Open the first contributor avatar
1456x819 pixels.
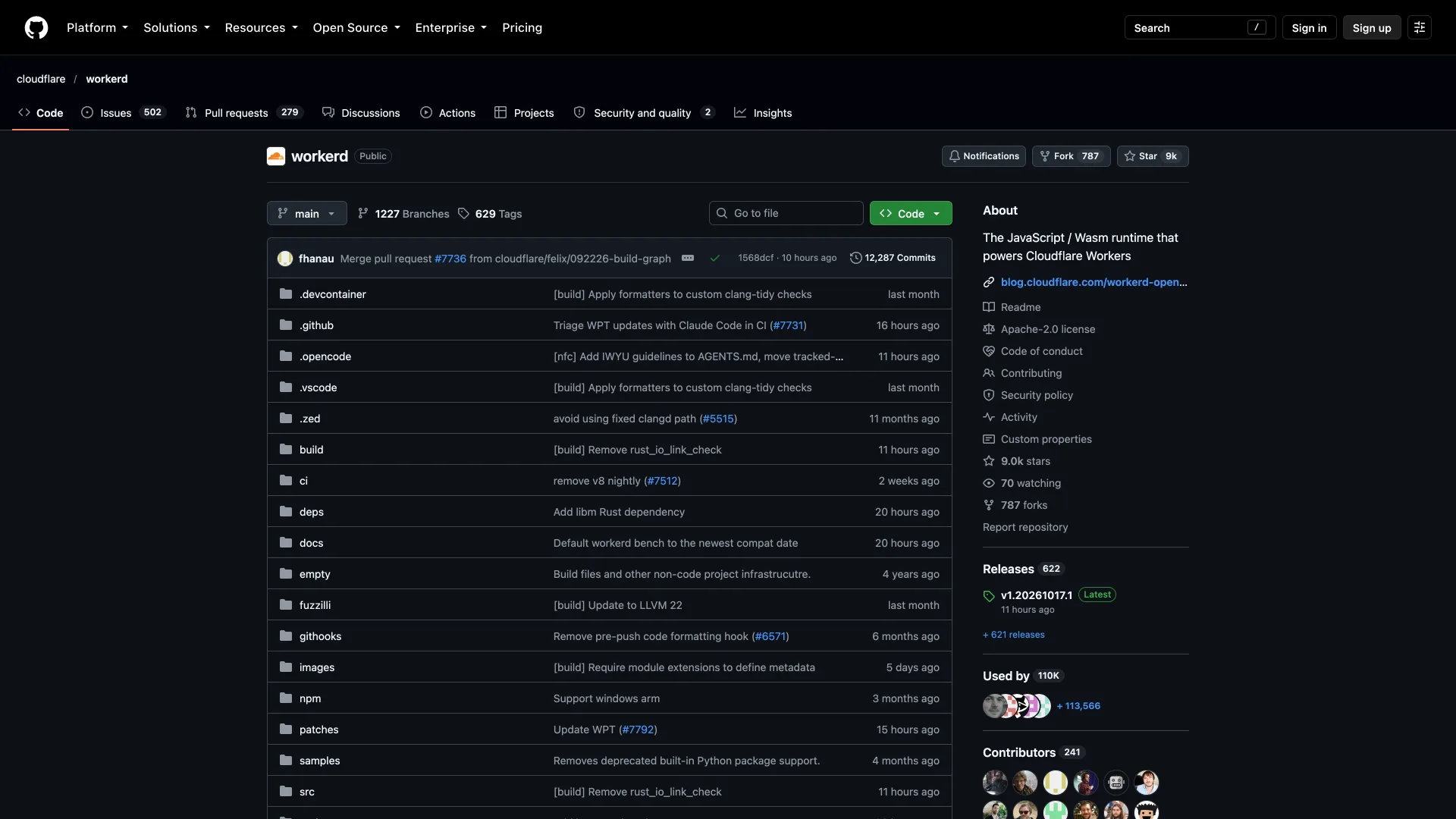pos(995,782)
